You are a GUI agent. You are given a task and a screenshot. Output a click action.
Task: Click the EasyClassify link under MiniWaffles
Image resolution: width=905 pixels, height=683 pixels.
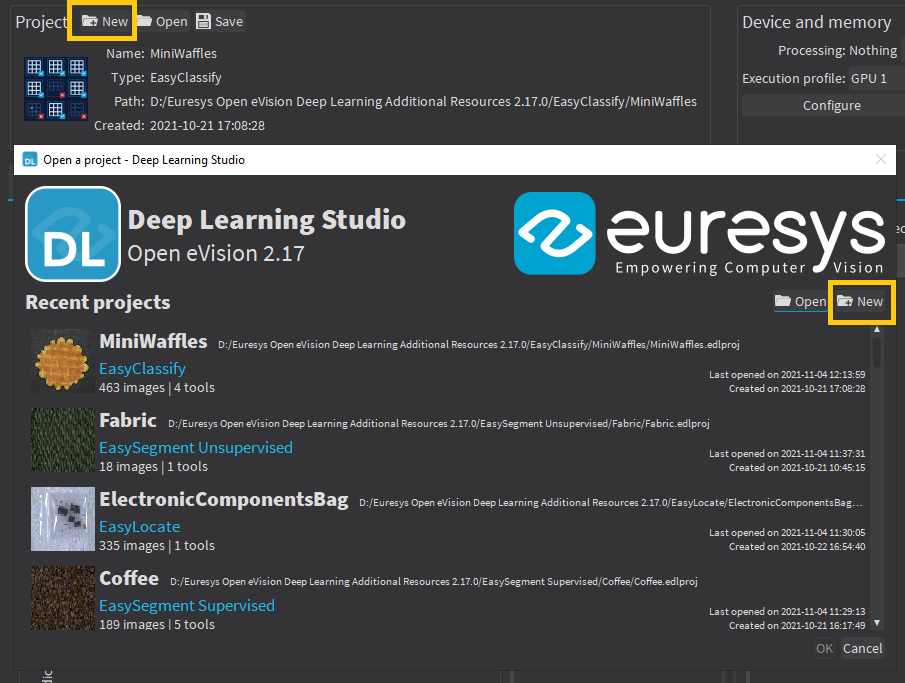click(142, 368)
